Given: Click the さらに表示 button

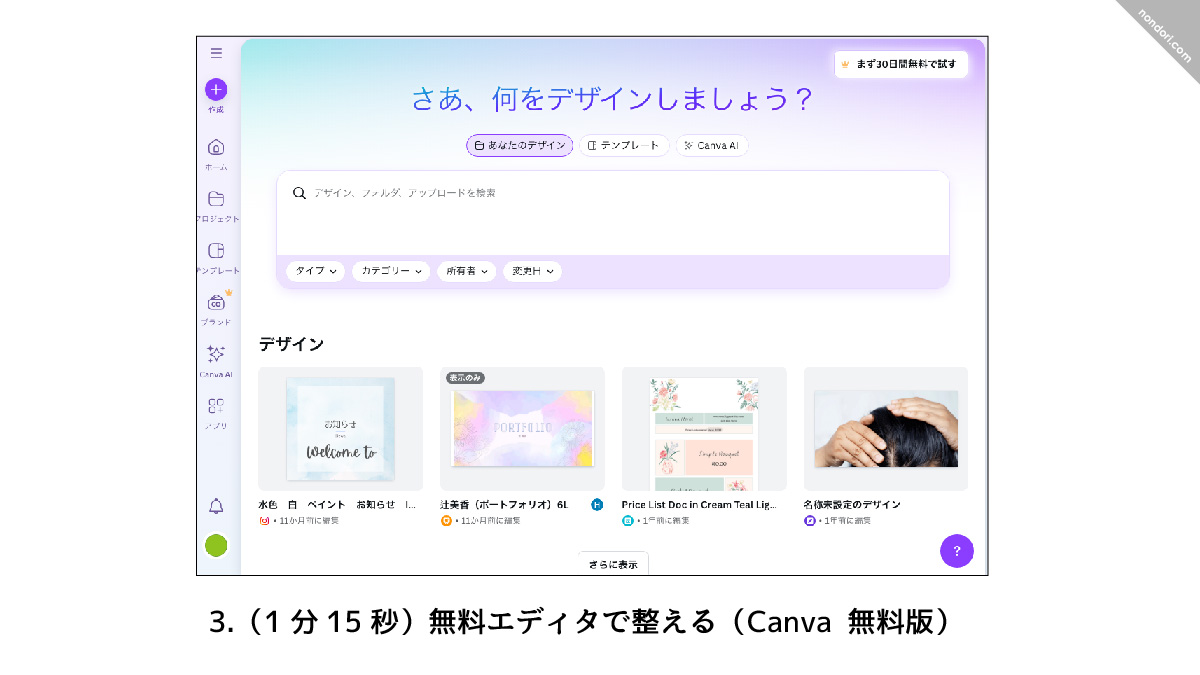Looking at the screenshot, I should (x=613, y=564).
